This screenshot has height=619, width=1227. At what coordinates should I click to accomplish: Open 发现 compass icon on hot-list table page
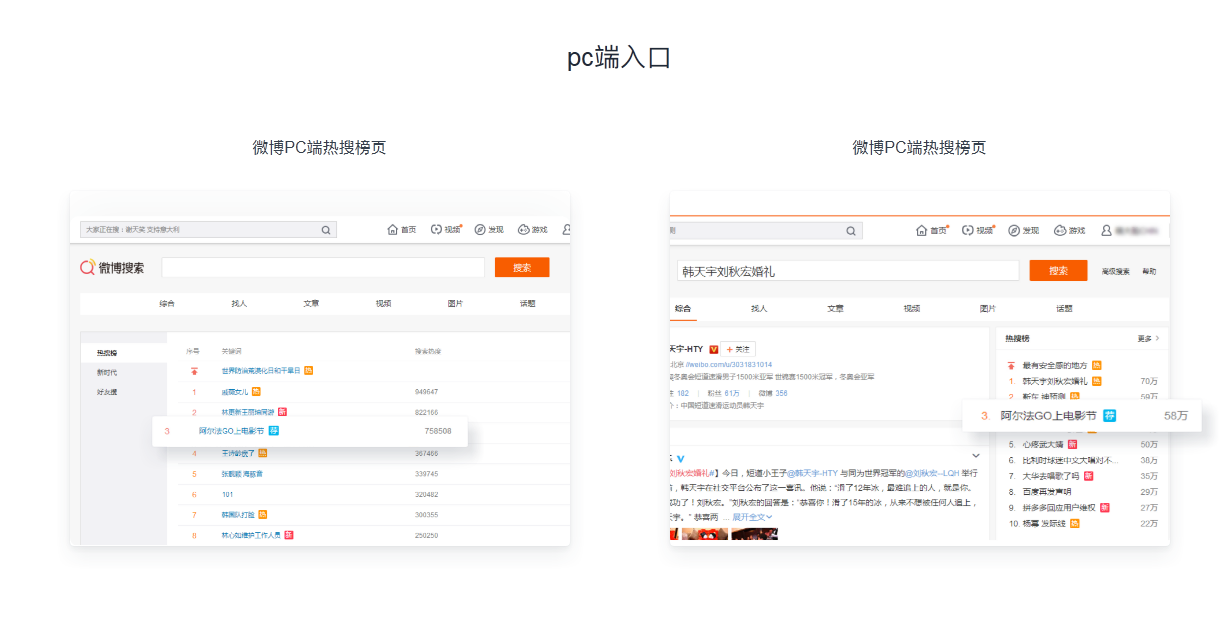(480, 230)
